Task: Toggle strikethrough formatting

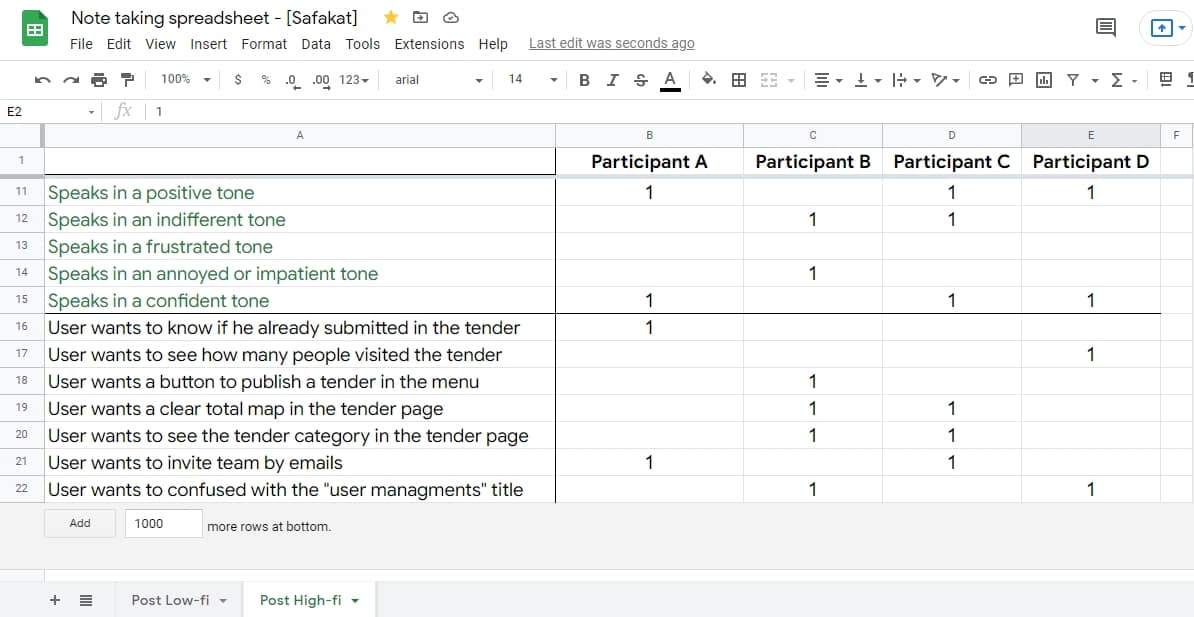Action: coord(640,80)
